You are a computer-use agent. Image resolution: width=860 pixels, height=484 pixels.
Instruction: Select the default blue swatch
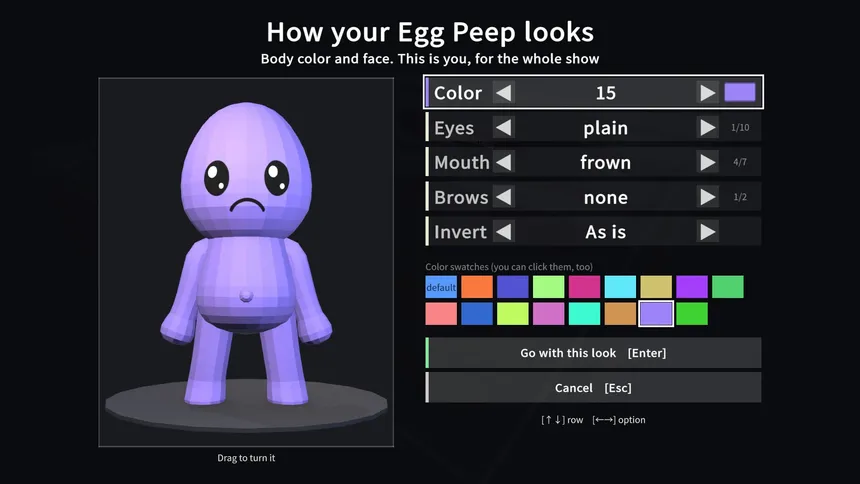[x=441, y=287]
